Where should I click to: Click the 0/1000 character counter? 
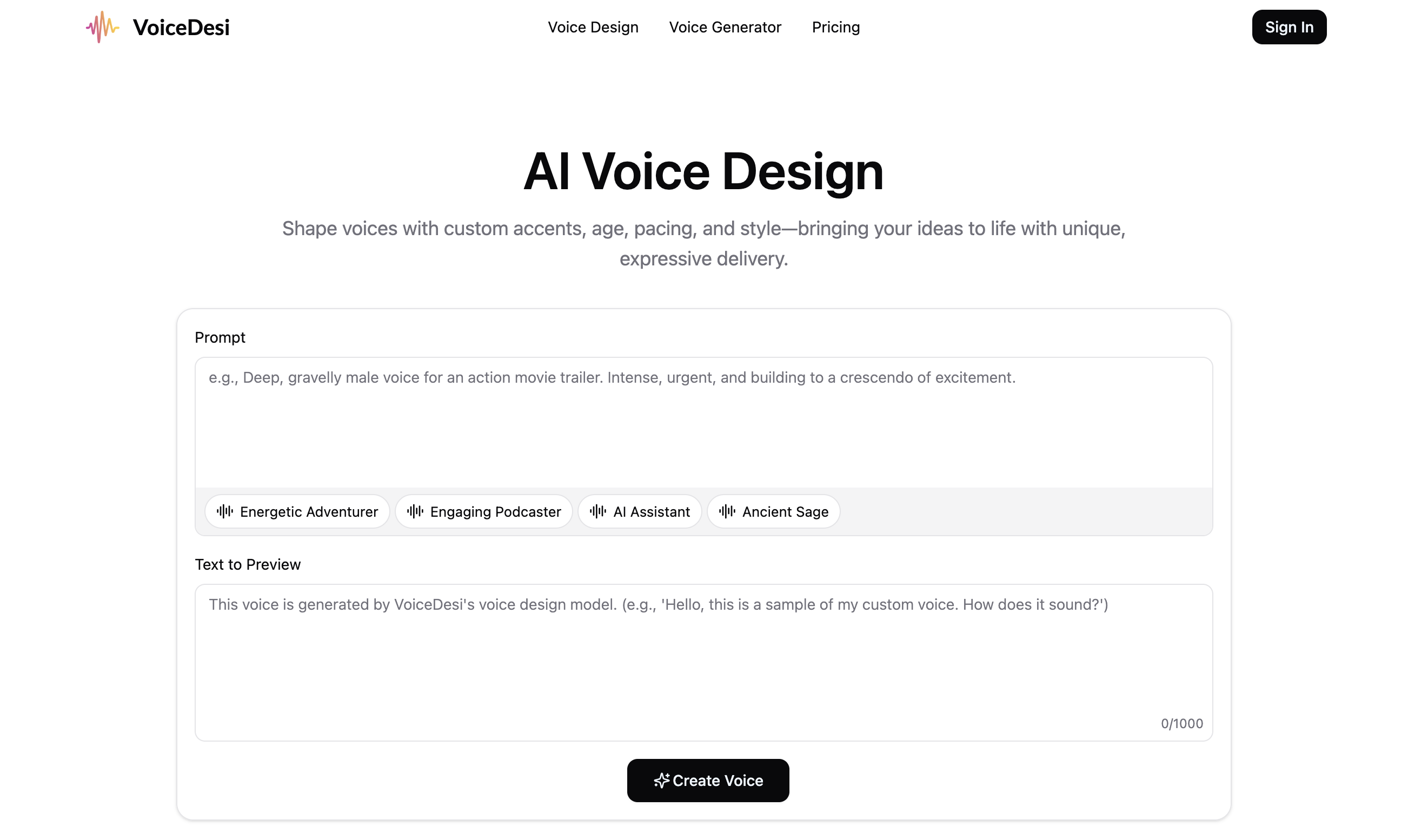point(1181,723)
